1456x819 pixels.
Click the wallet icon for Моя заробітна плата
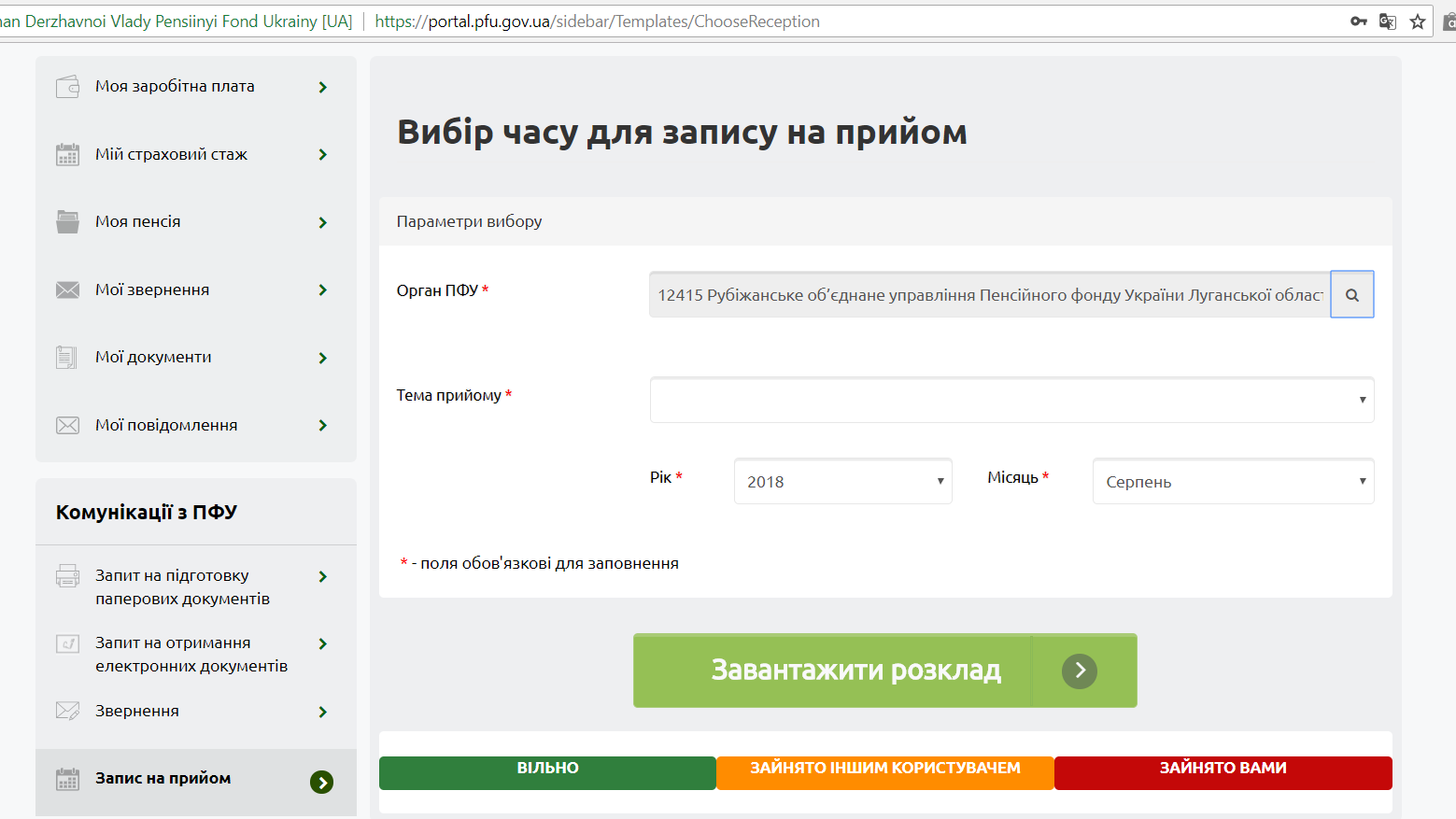[x=67, y=87]
